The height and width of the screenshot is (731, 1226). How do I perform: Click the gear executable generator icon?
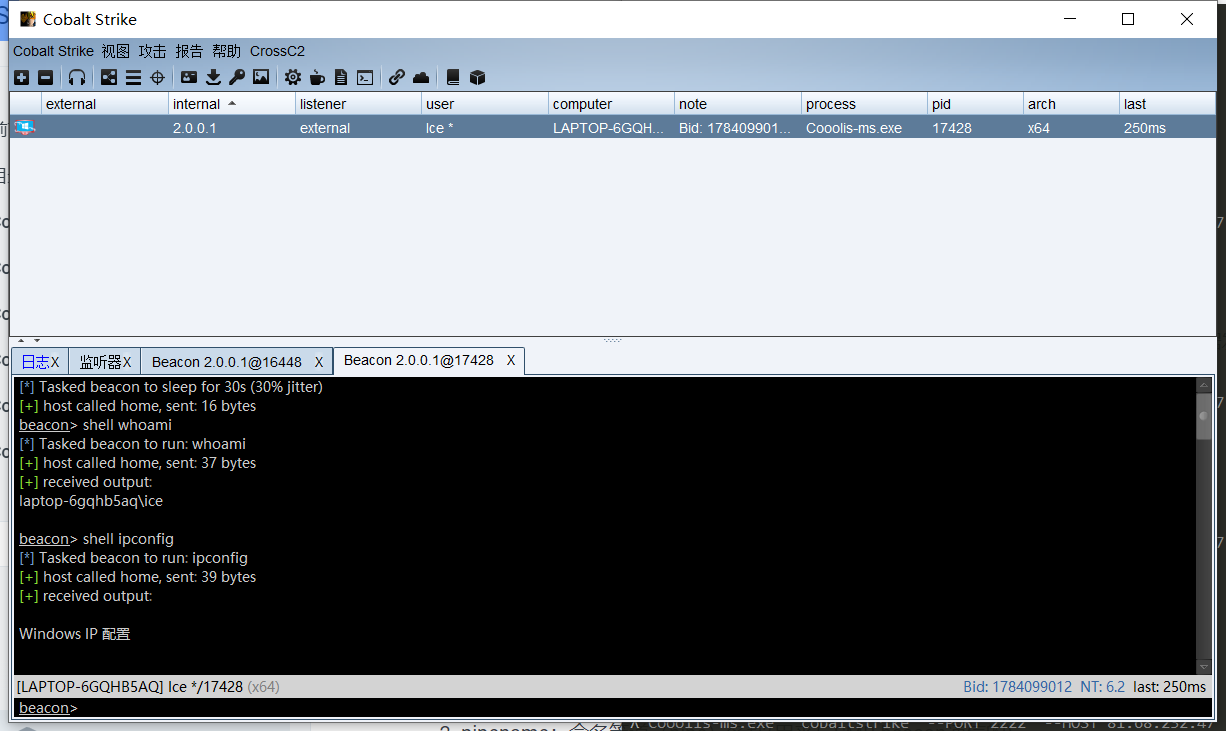coord(293,77)
